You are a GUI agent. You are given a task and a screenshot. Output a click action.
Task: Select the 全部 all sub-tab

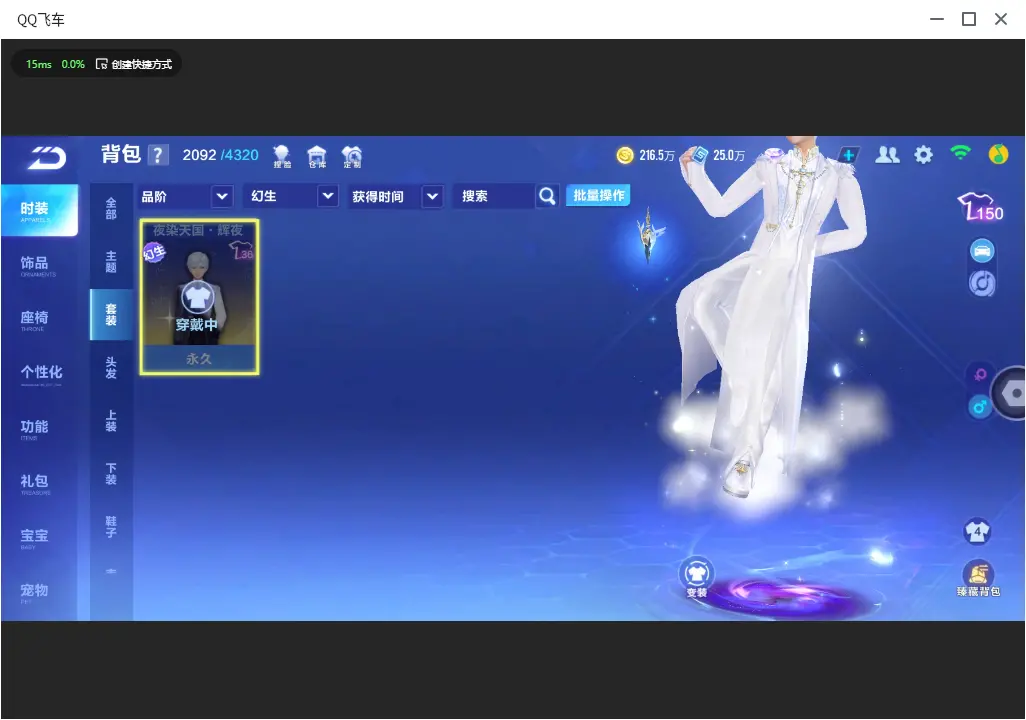point(111,209)
